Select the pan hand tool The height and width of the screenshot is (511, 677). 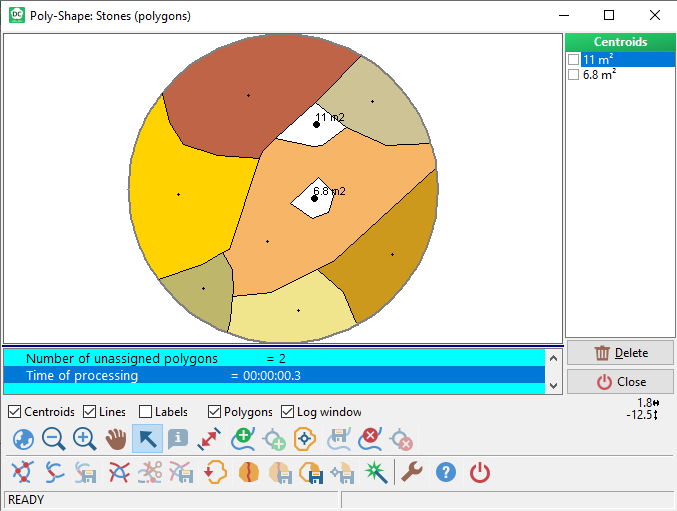pos(116,439)
